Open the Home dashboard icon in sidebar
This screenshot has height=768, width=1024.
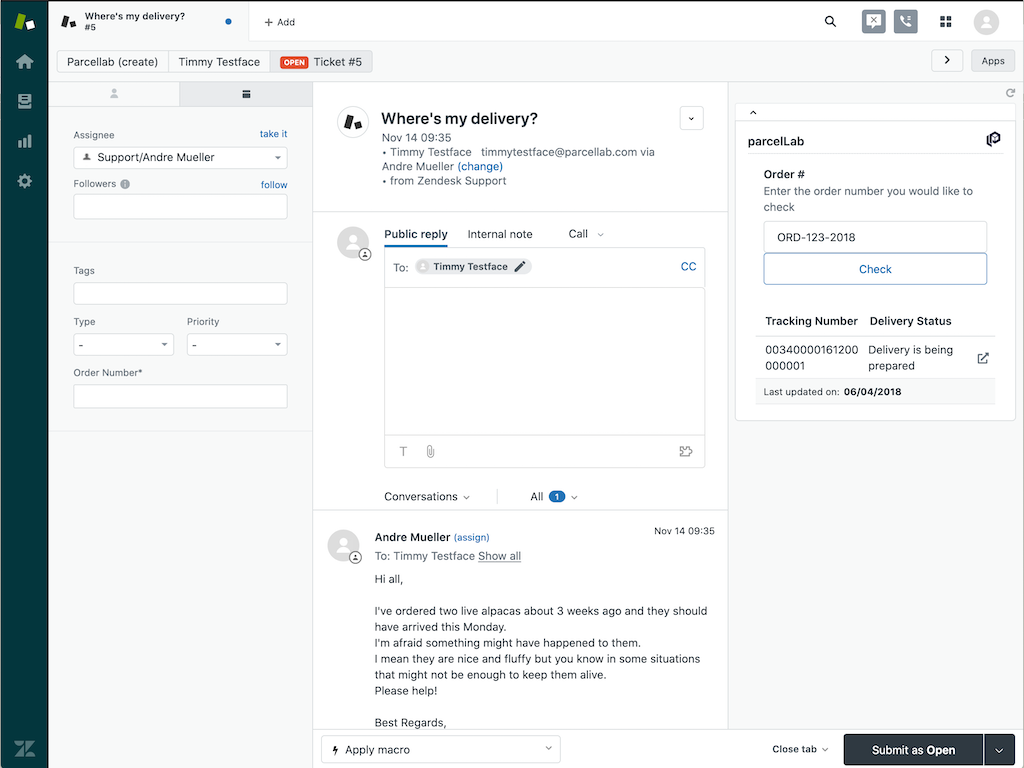pos(24,62)
